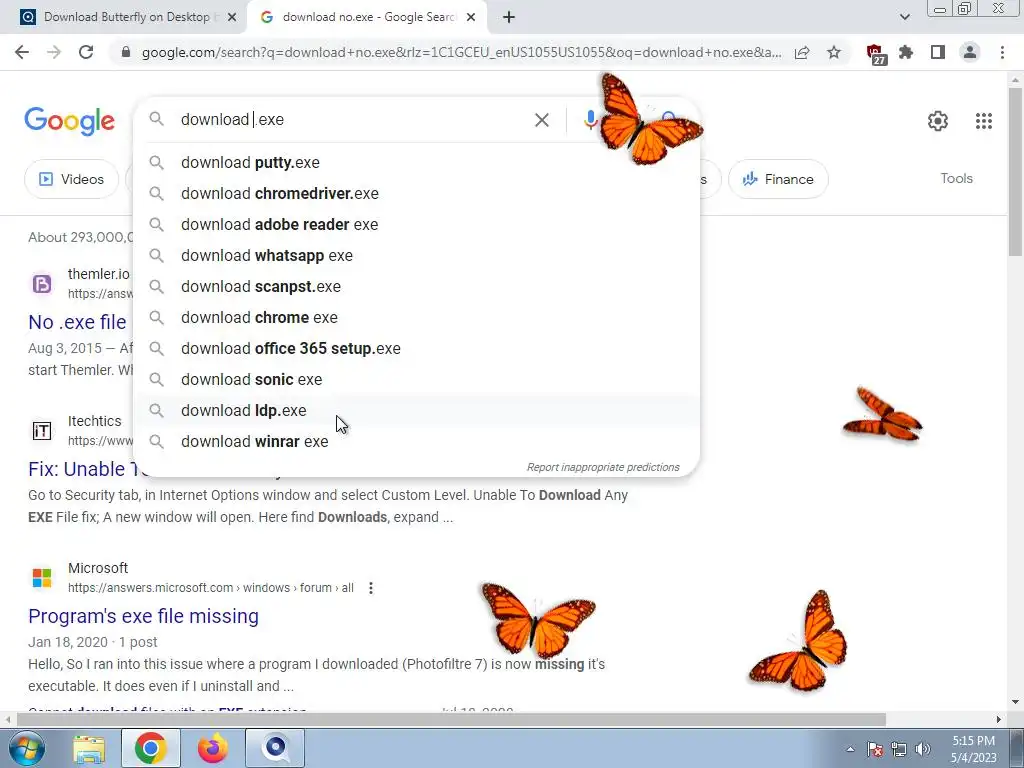Open Program's exe file missing result
The height and width of the screenshot is (768, 1024).
143,616
